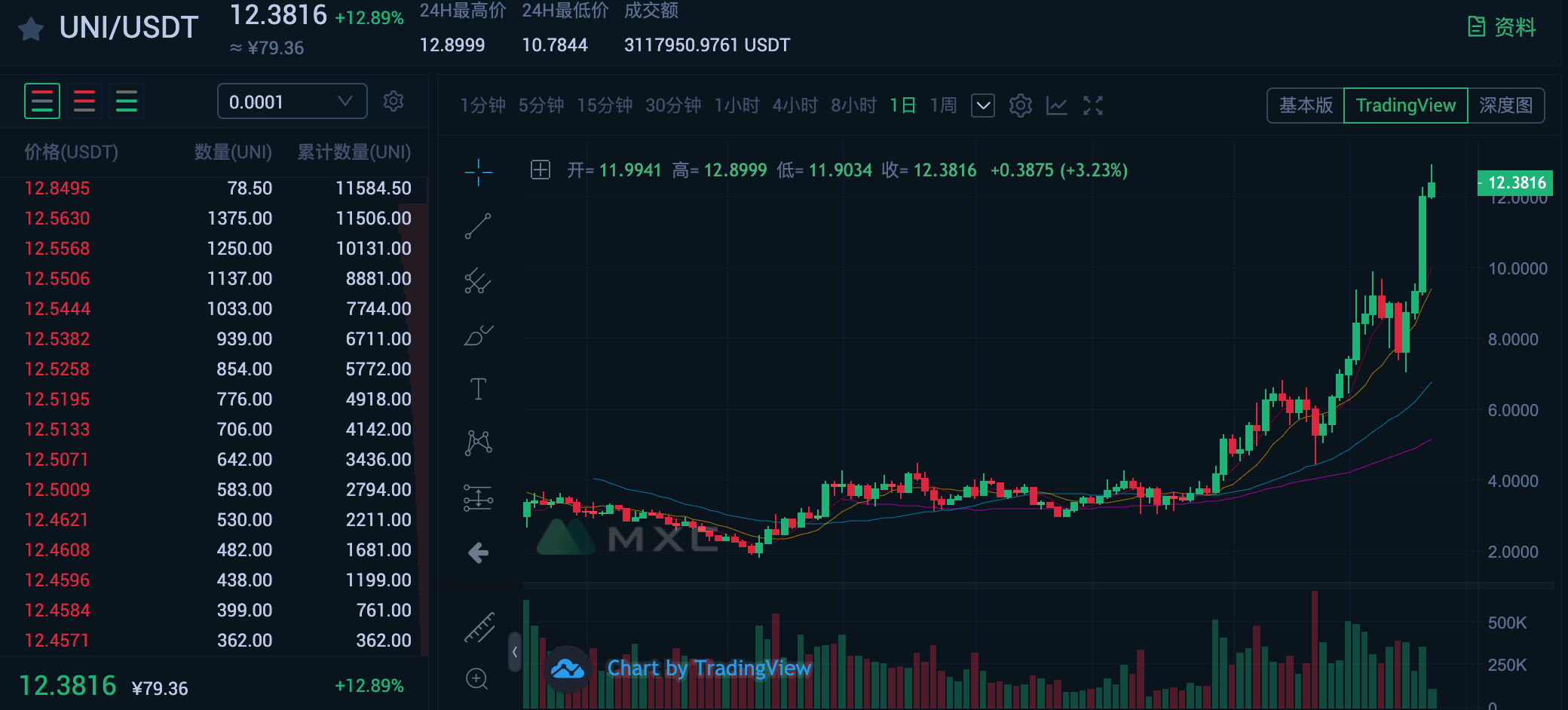Screen dimensions: 1568x710
Task: Switch to 深度图 depth chart
Action: 1506,106
